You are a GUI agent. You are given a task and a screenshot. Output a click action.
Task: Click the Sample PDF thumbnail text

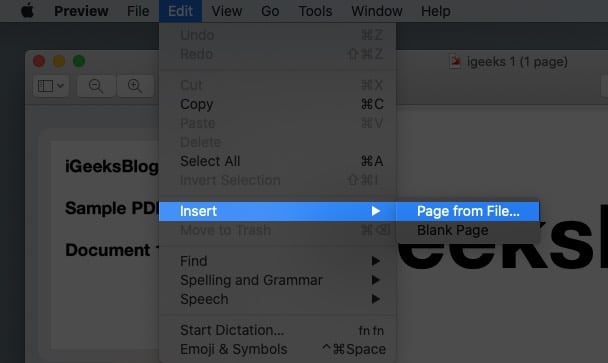112,208
